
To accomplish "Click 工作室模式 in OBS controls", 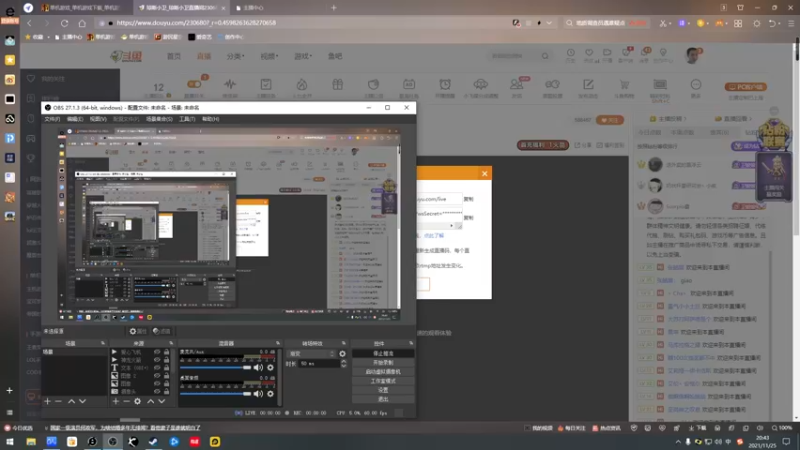I will tap(383, 381).
